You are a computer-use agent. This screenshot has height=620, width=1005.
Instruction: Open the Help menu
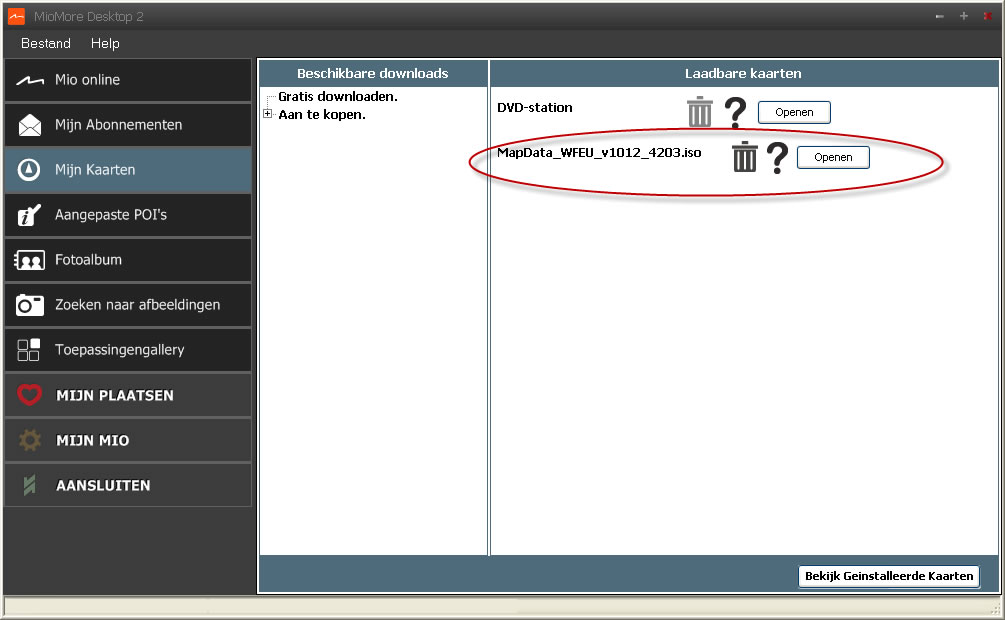(x=105, y=44)
